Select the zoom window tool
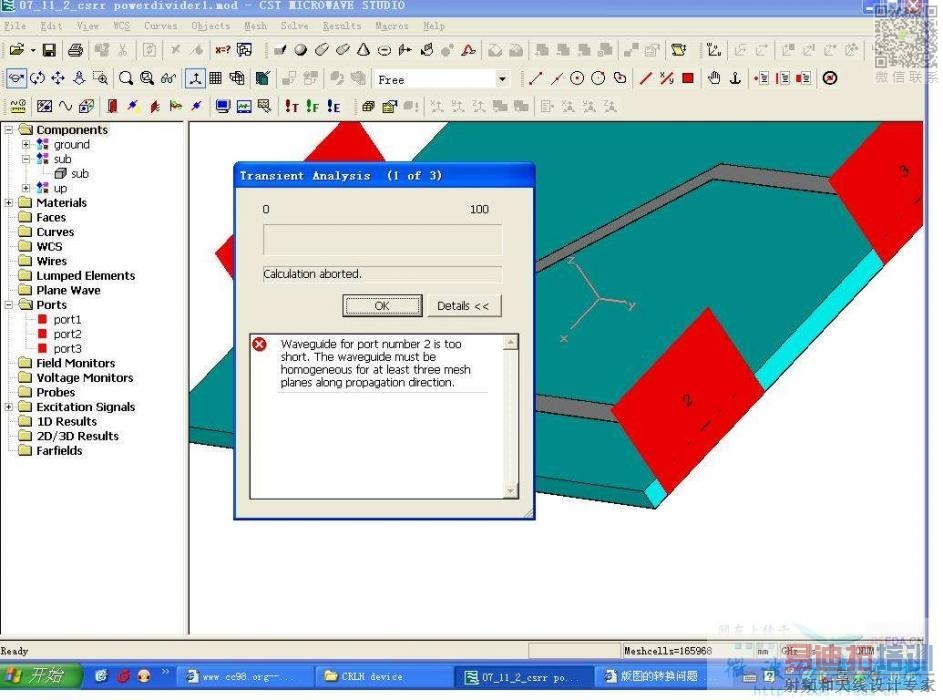943x700 pixels. click(x=100, y=78)
